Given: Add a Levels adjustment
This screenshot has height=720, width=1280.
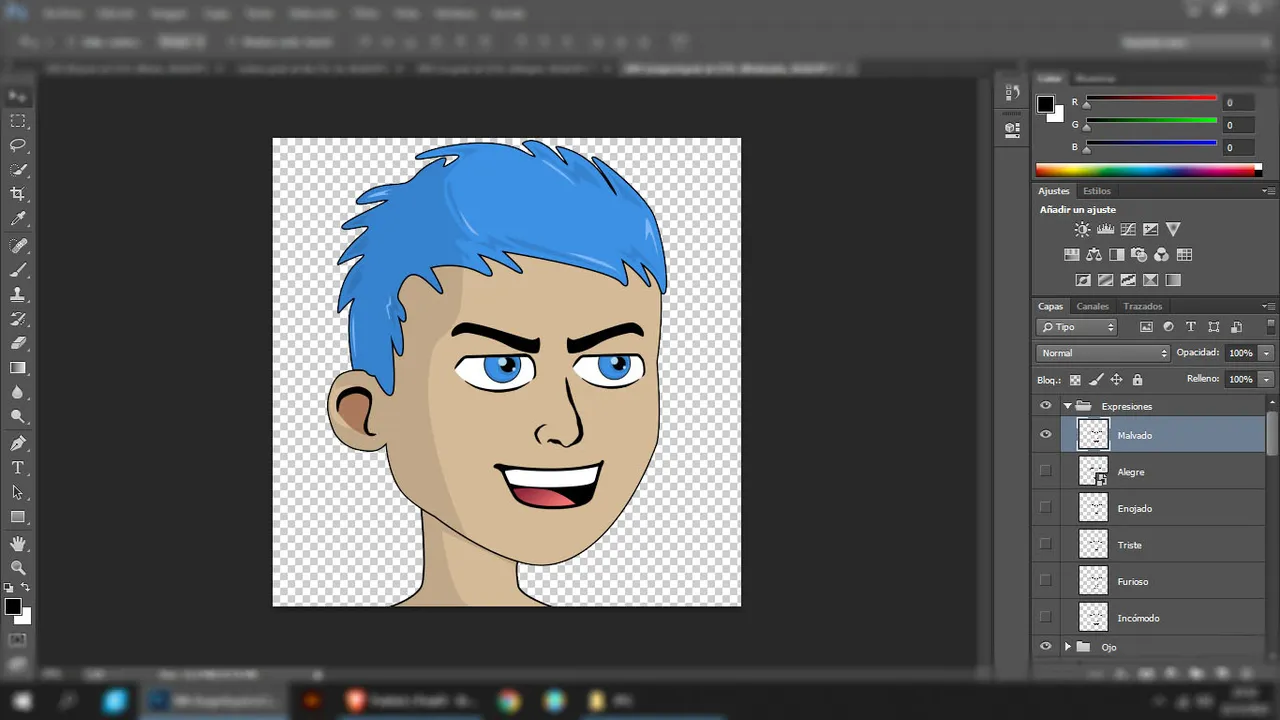Looking at the screenshot, I should pyautogui.click(x=1105, y=229).
